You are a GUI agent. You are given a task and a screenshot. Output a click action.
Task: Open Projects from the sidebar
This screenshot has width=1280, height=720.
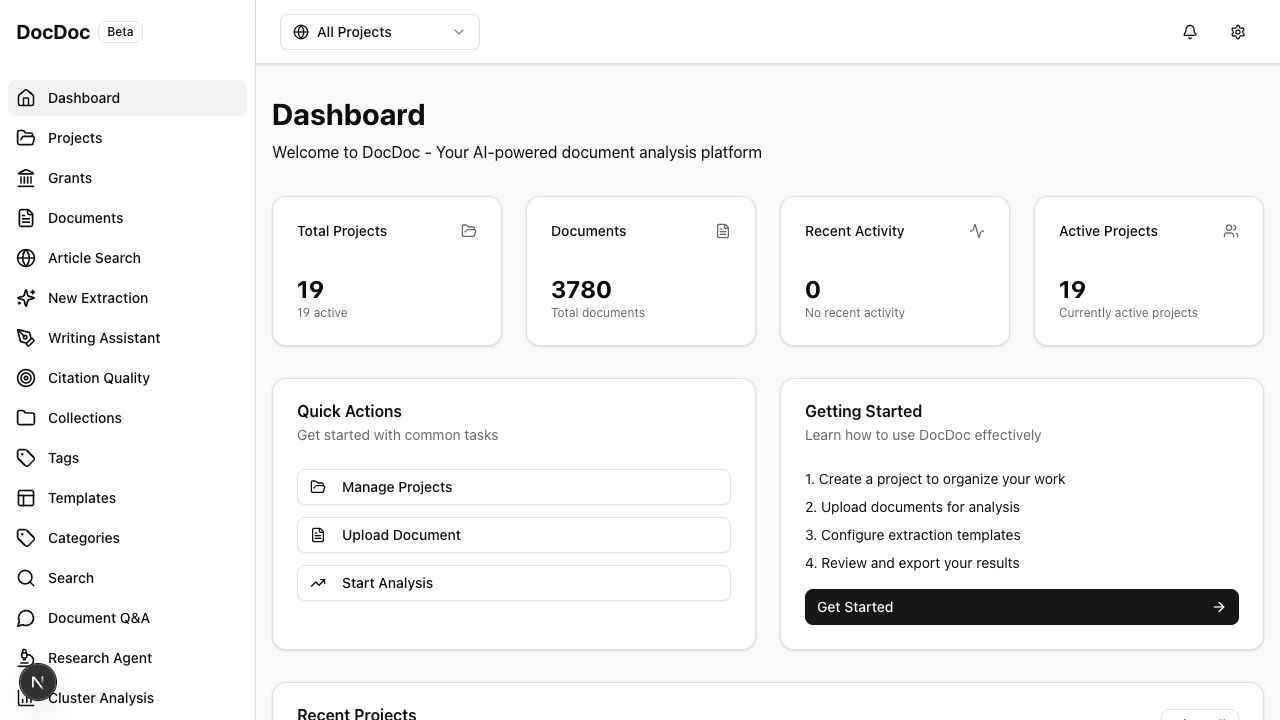pos(127,138)
